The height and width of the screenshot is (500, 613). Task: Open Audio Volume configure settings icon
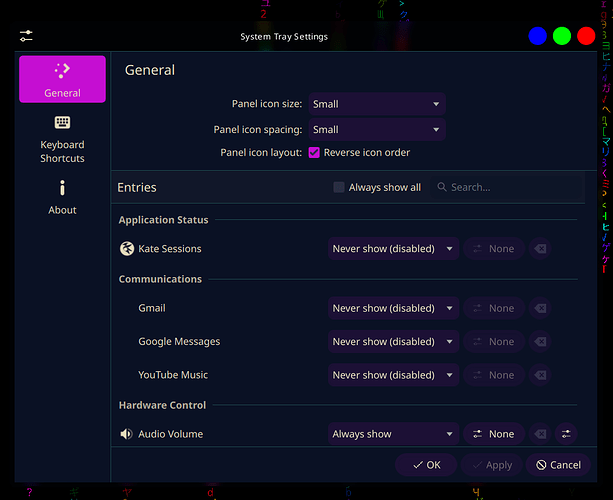pos(567,434)
